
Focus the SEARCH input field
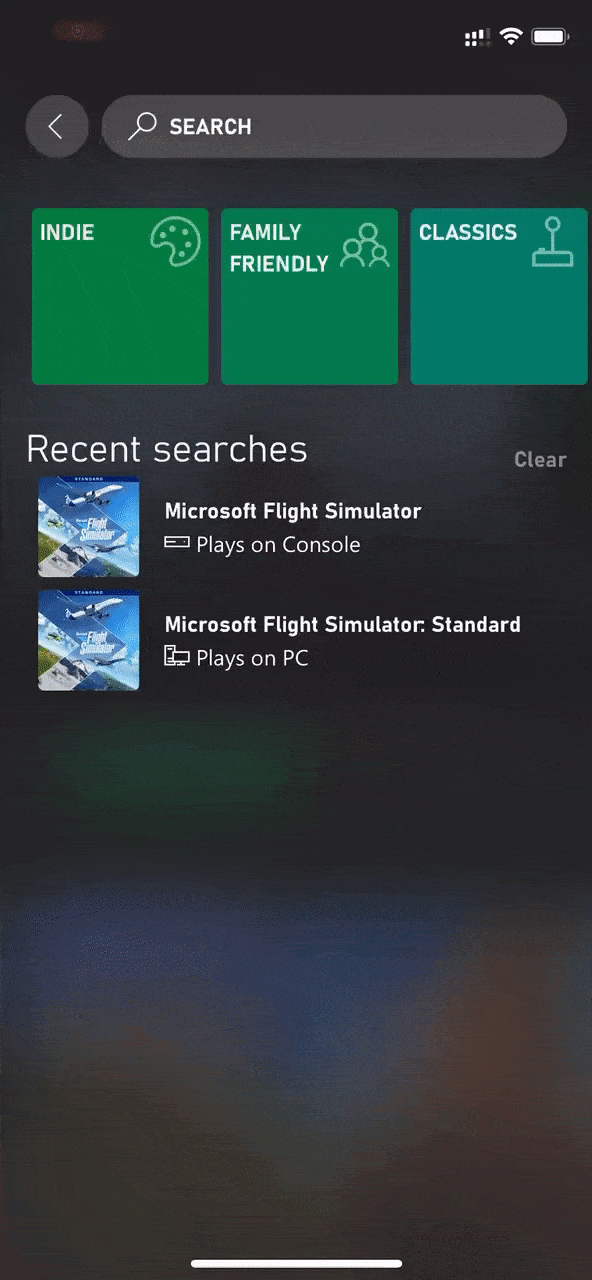[335, 127]
